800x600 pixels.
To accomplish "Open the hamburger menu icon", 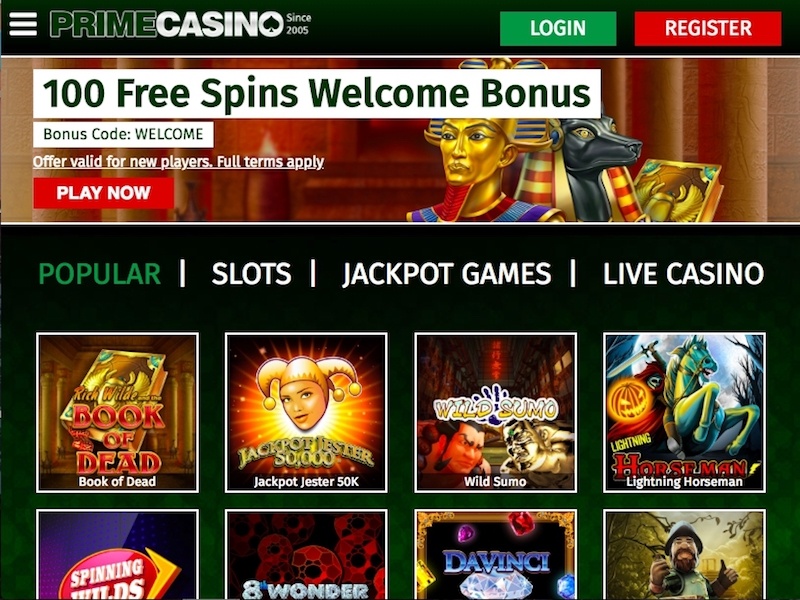I will (23, 24).
